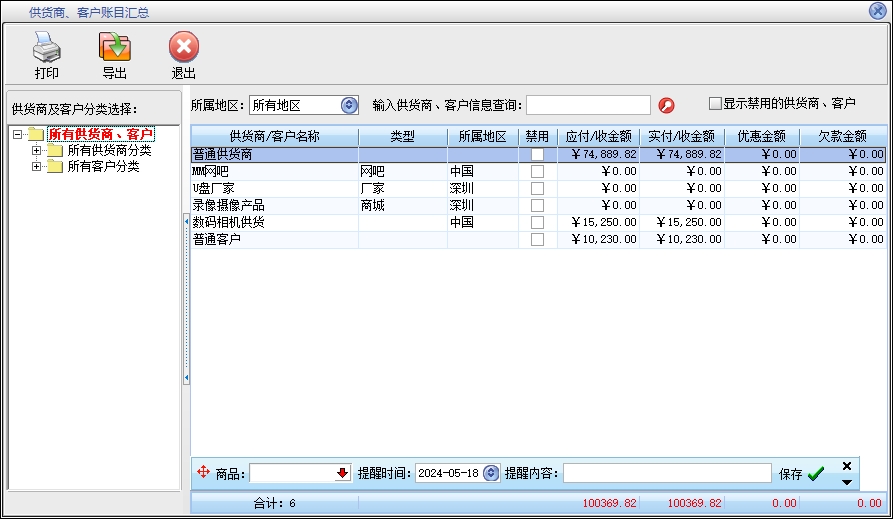Open the 所属地区 region dropdown
893x519 pixels.
click(x=349, y=105)
